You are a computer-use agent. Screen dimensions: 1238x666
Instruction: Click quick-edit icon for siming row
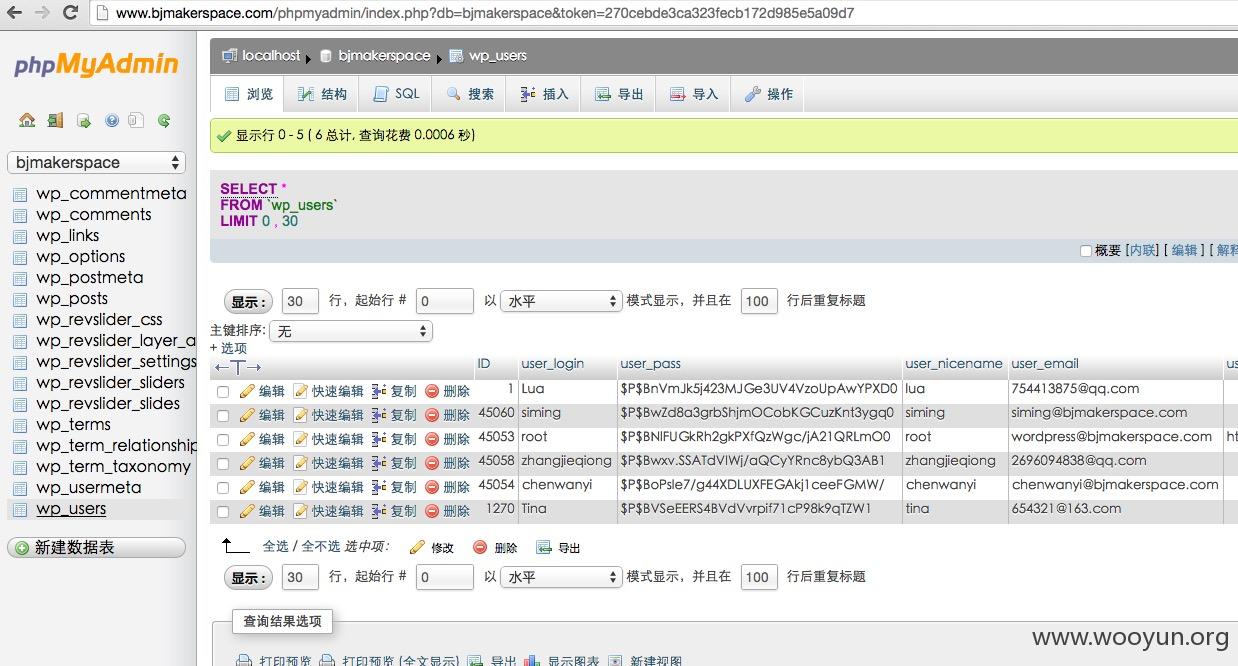300,415
